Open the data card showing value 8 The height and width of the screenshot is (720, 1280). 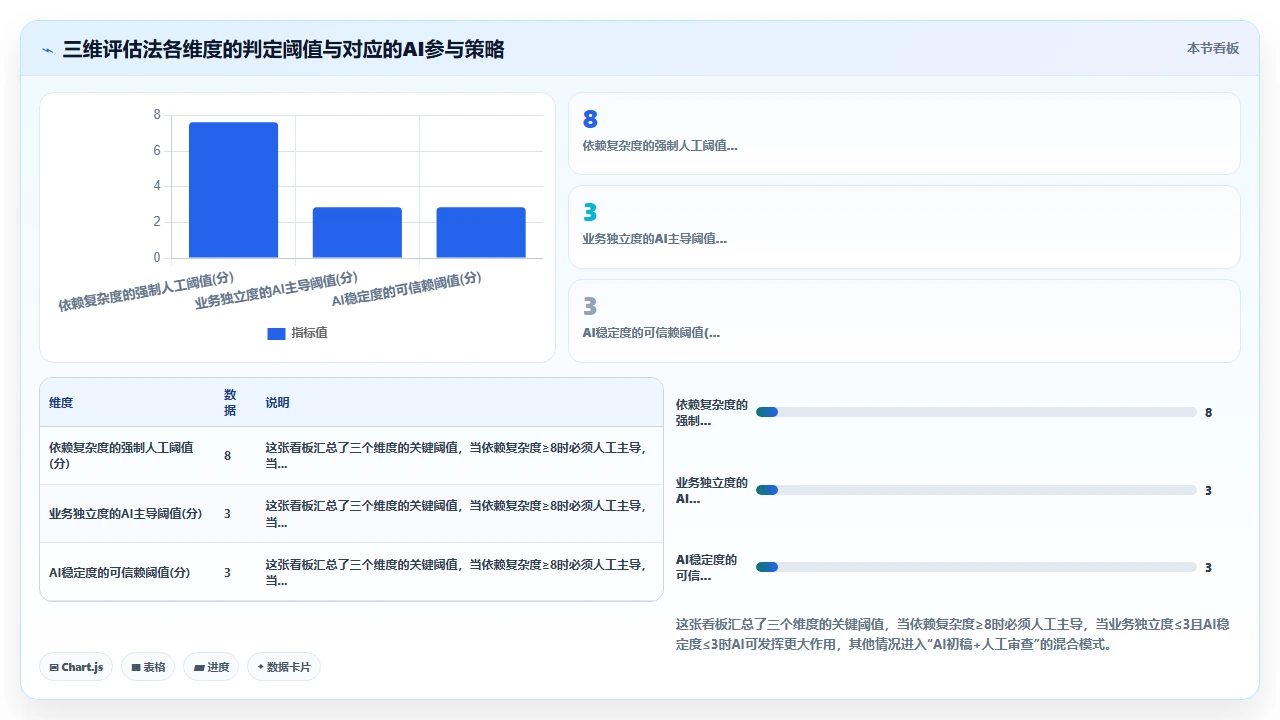point(904,134)
